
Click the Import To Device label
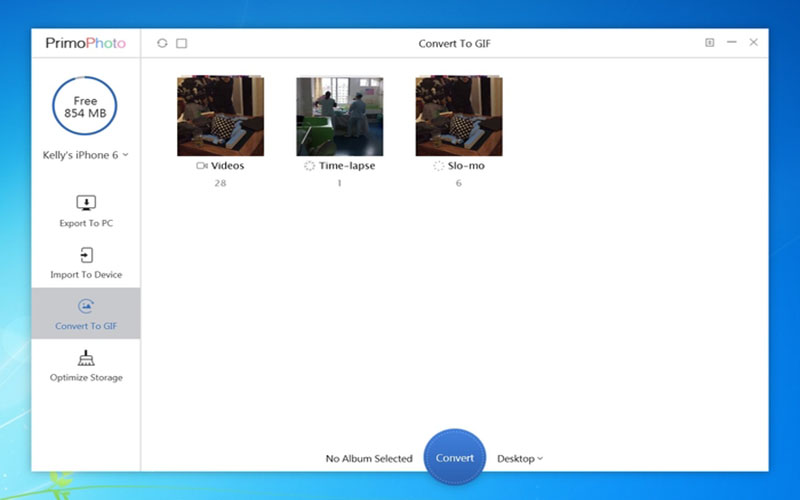tap(86, 274)
